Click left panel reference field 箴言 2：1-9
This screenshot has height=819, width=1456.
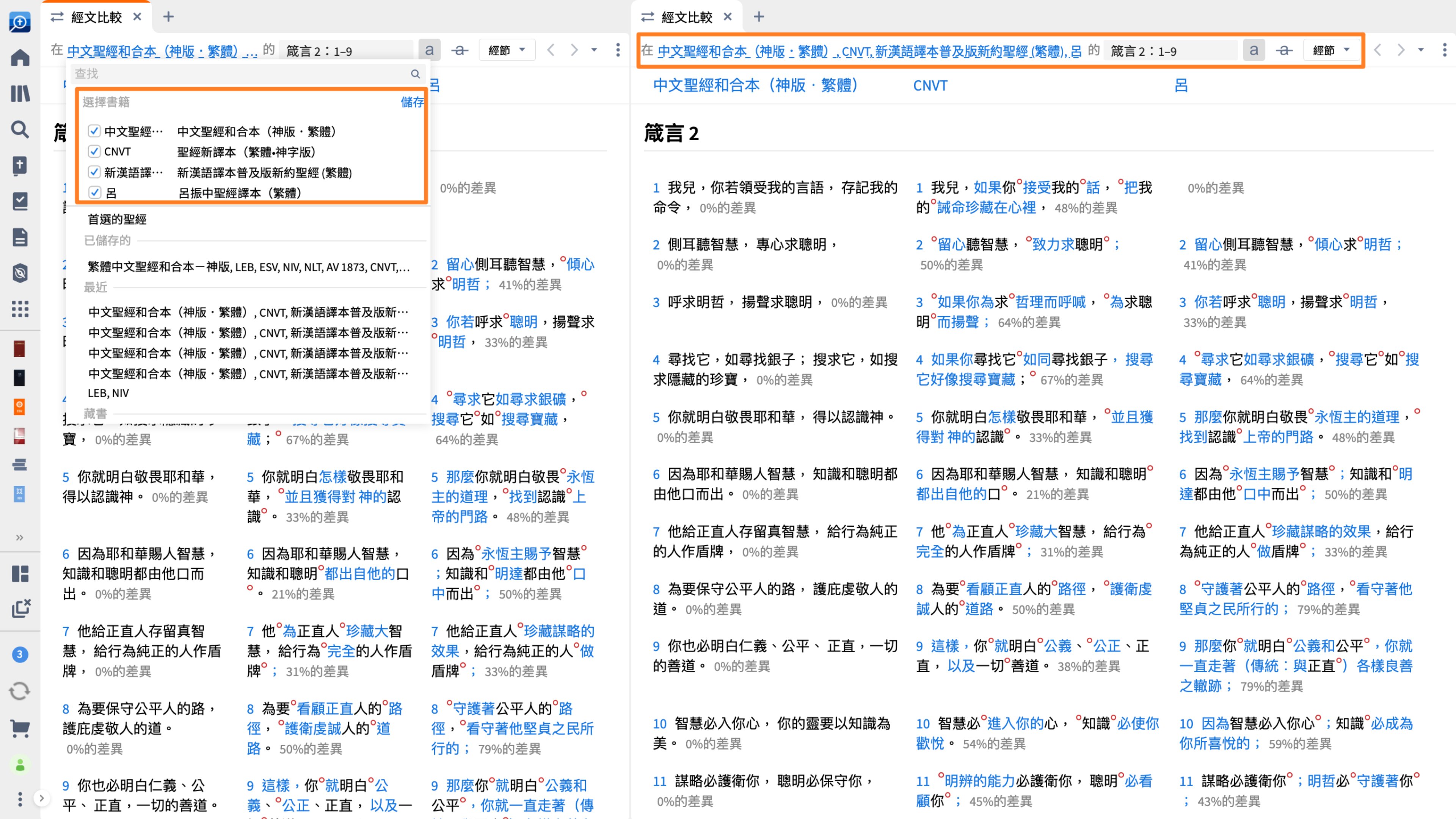(347, 51)
